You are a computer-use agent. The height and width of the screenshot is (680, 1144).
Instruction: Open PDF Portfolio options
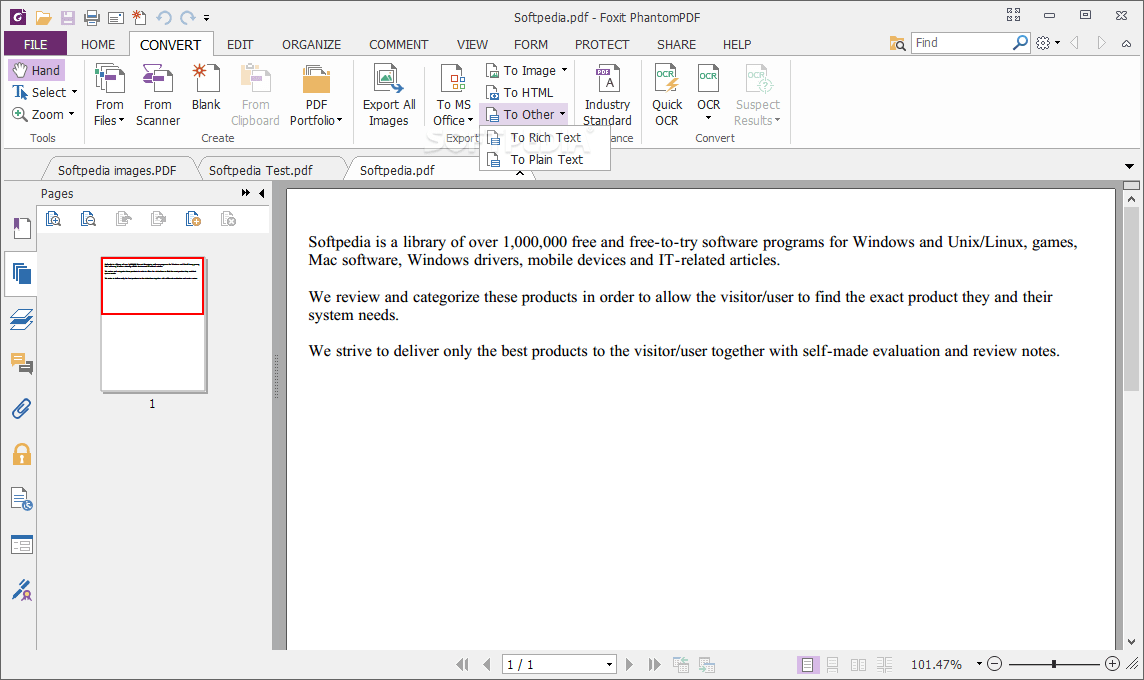316,95
